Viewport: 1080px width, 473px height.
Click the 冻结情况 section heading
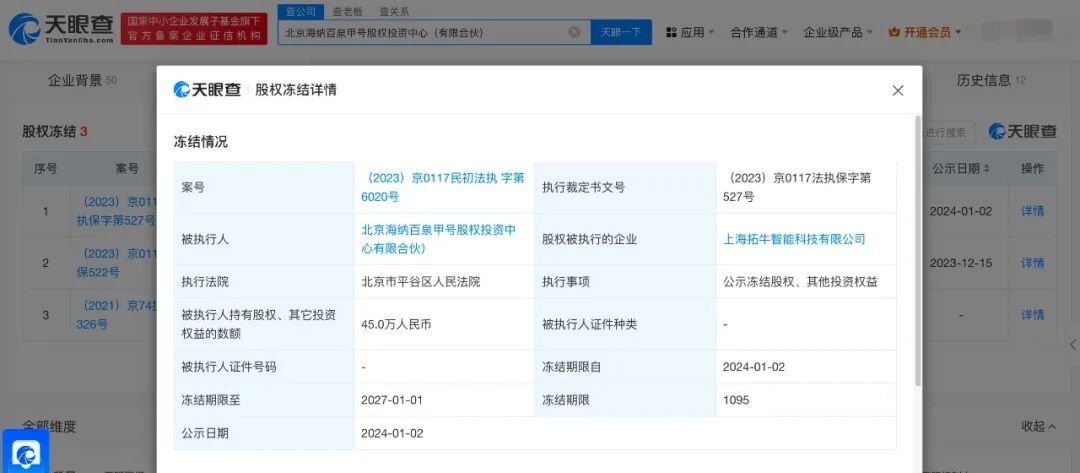click(x=200, y=143)
